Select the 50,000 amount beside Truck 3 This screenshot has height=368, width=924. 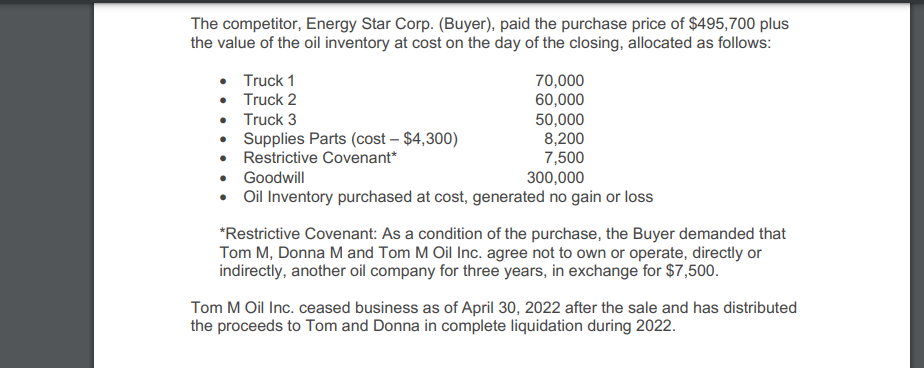pos(559,120)
